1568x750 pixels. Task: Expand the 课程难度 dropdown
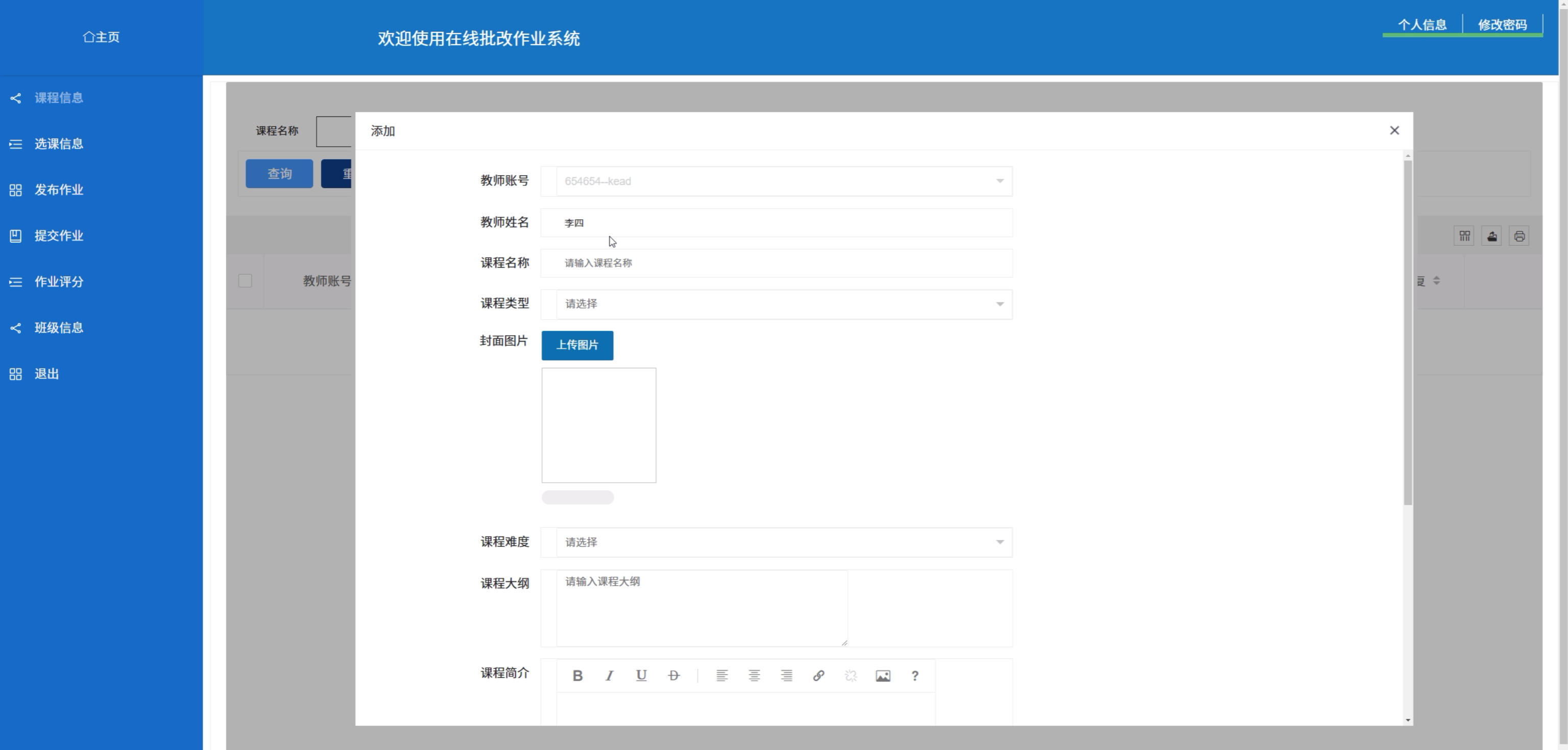tap(783, 542)
